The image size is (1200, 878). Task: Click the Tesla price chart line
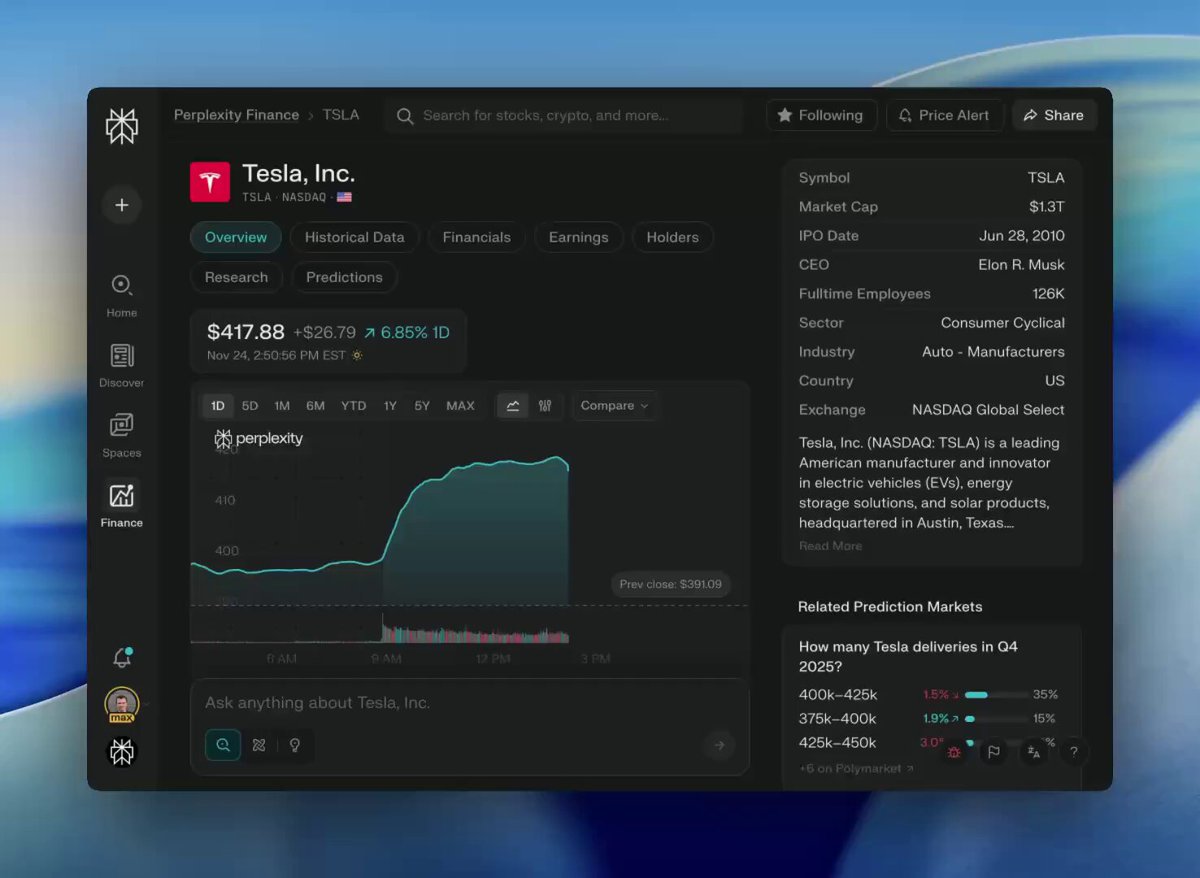(x=380, y=516)
